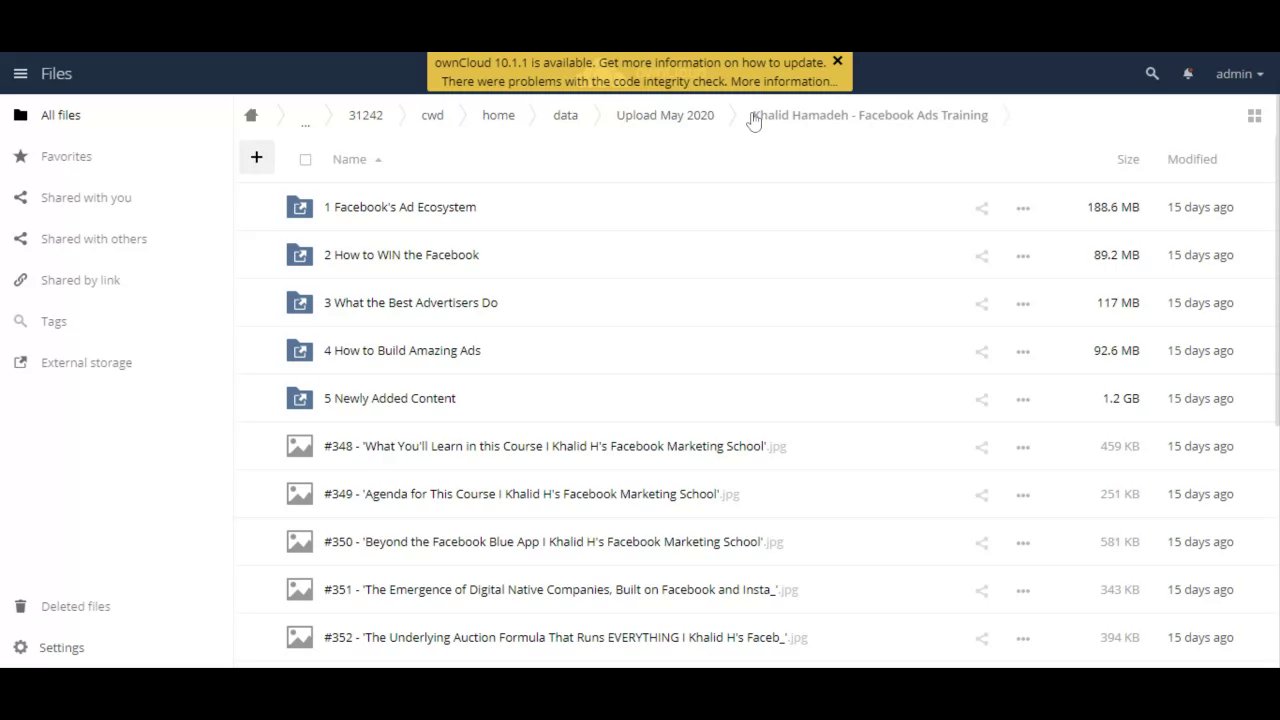
Task: Open Favorites in sidebar
Action: [x=66, y=156]
